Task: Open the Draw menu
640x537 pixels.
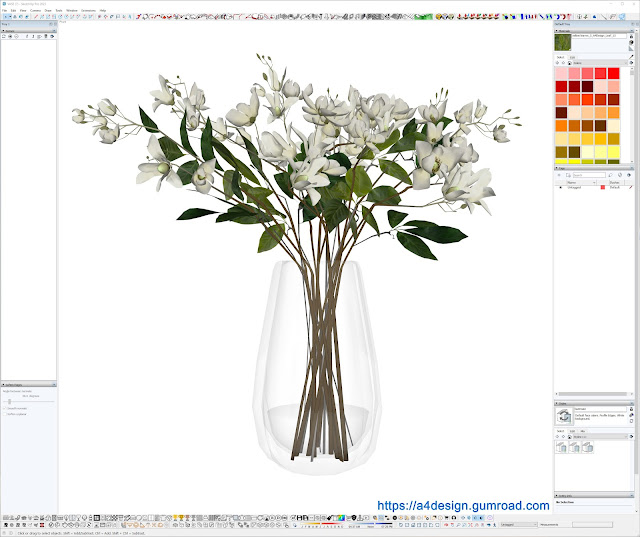Action: 48,10
